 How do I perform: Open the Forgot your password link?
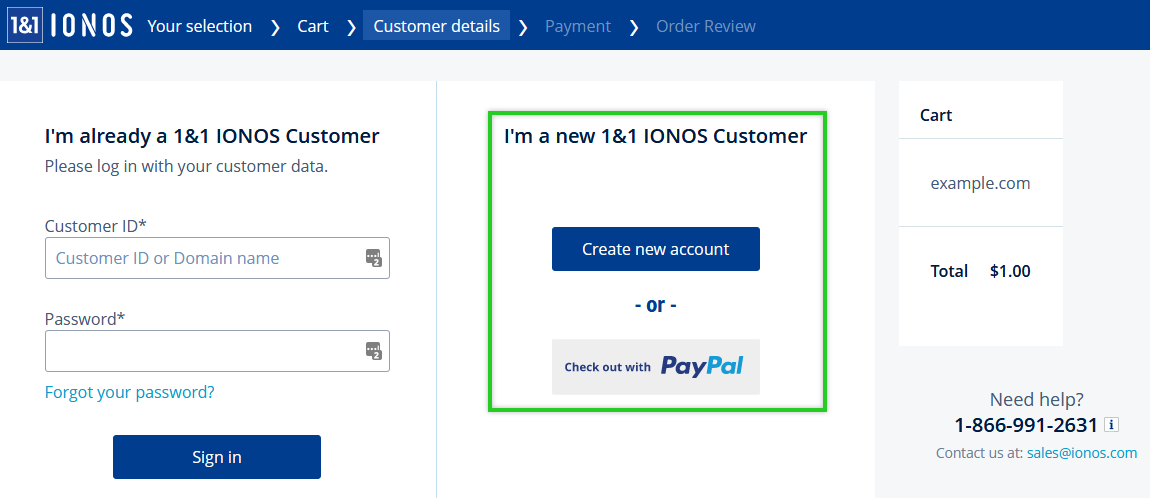130,392
